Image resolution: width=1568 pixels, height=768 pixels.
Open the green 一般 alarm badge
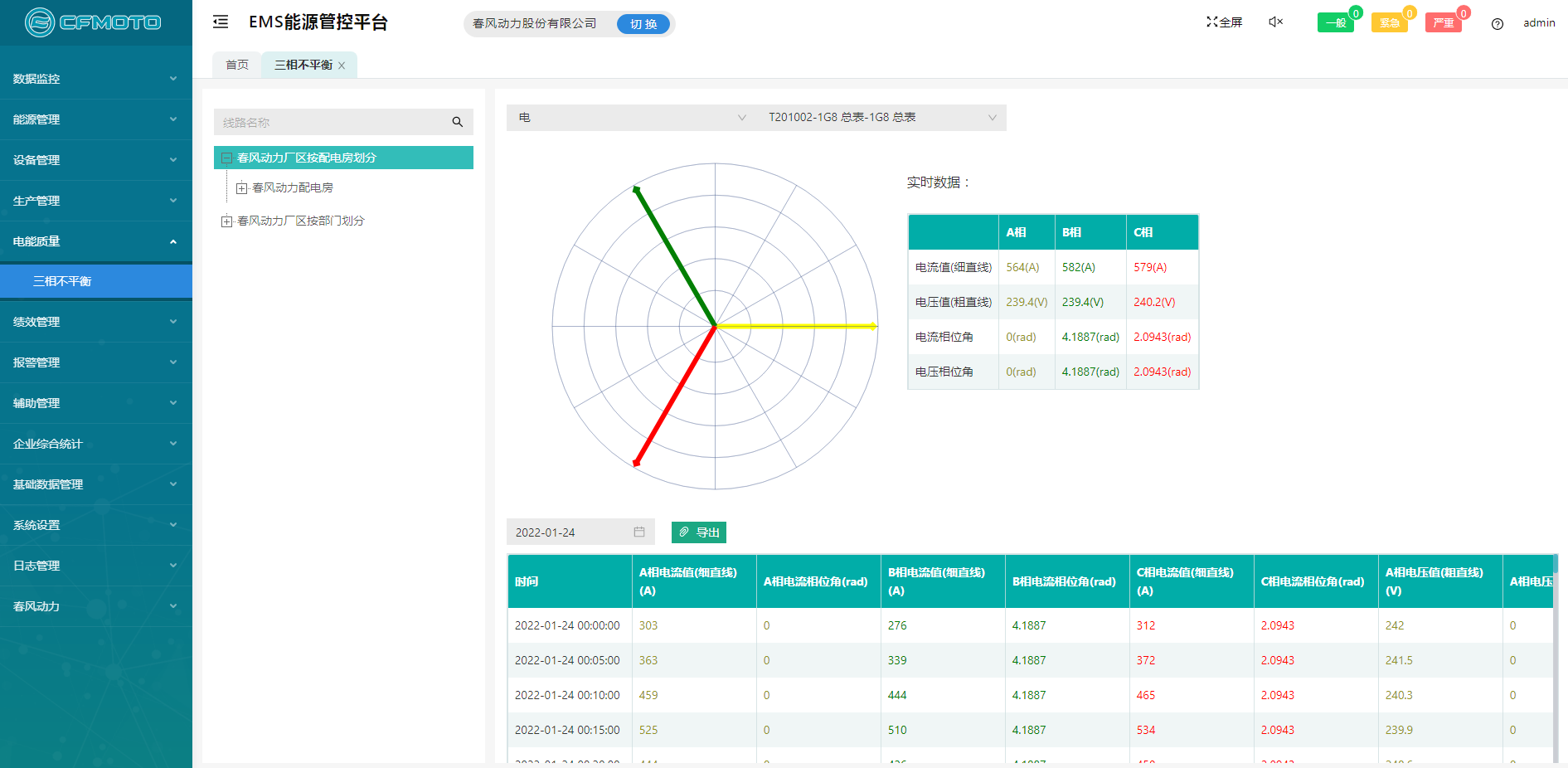click(x=1335, y=23)
